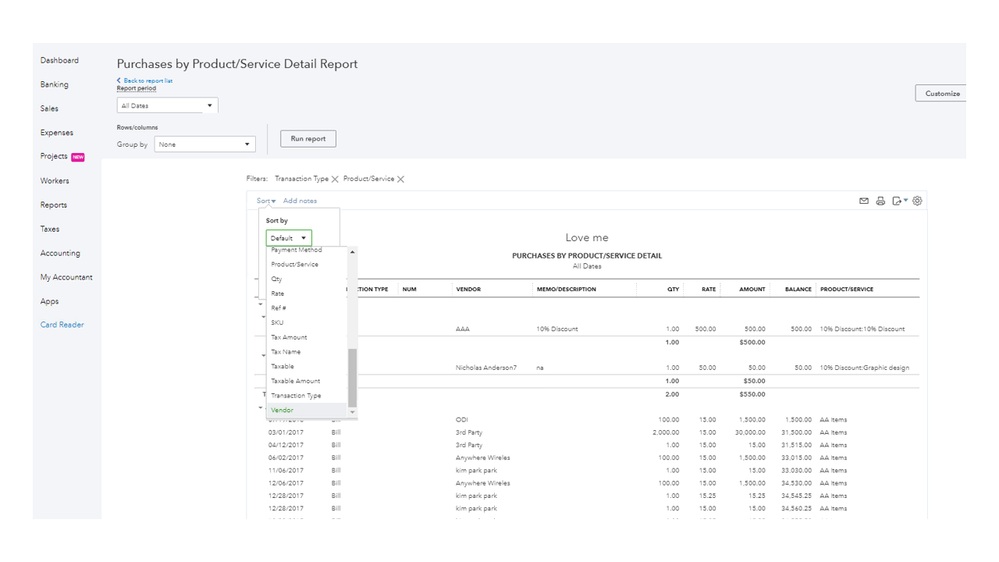Open the Group by None dropdown
999x562 pixels.
tap(204, 144)
